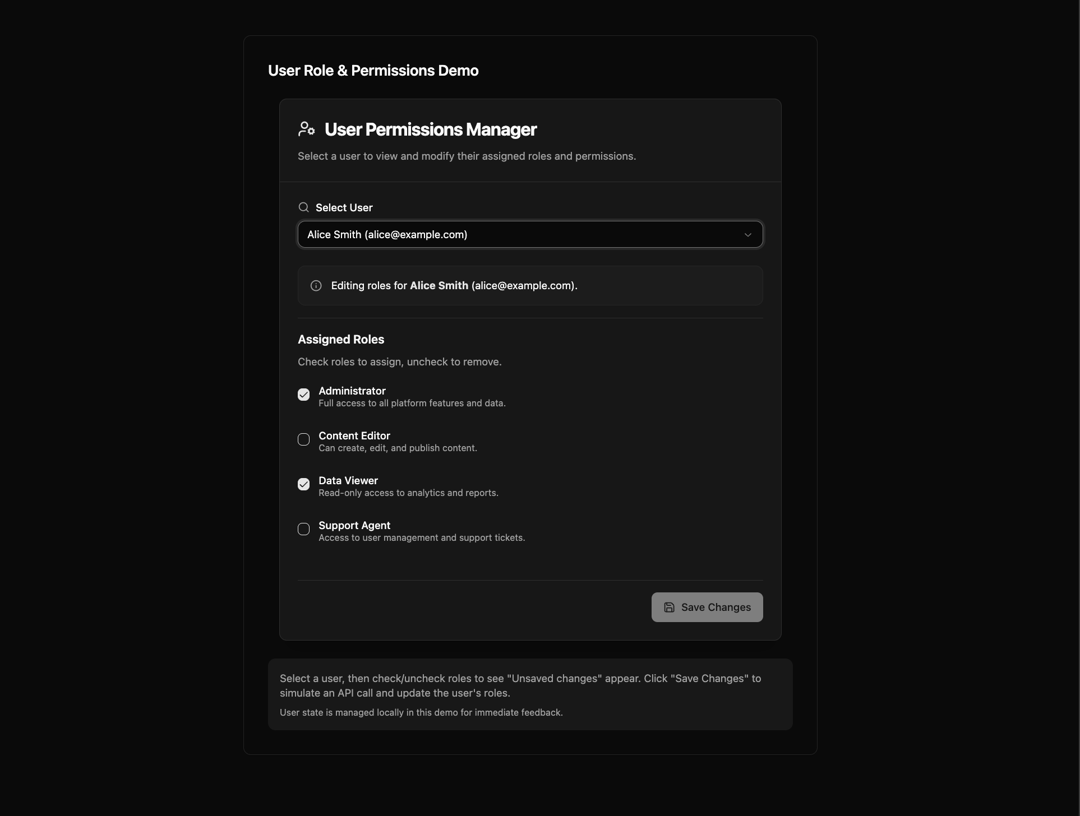The width and height of the screenshot is (1080, 816).
Task: Click the Save Changes button
Action: pos(707,607)
